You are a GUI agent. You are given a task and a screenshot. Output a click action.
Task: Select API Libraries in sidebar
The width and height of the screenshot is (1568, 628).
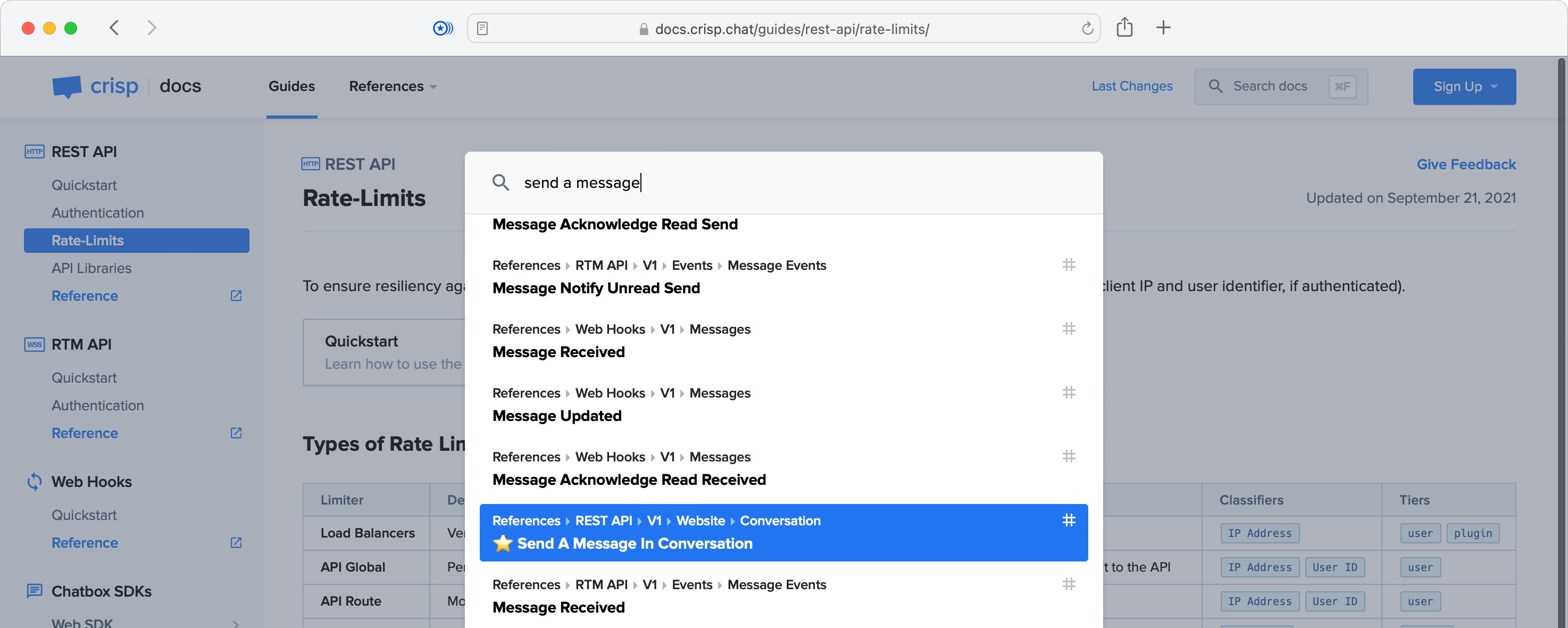tap(91, 268)
